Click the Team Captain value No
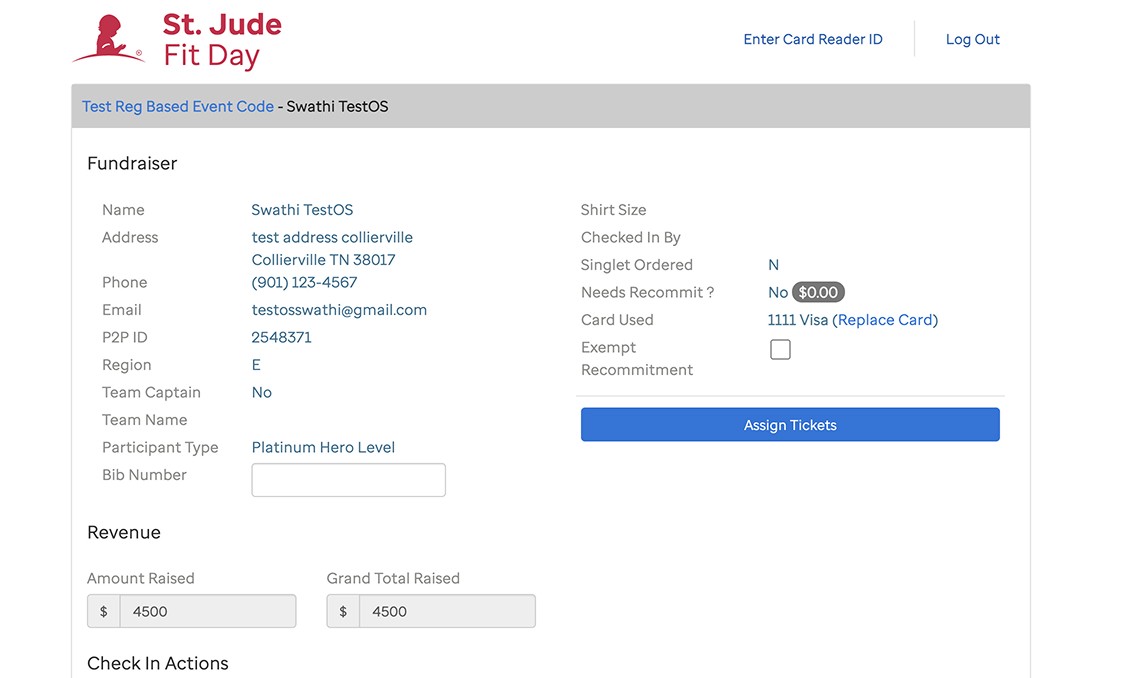 coord(262,392)
